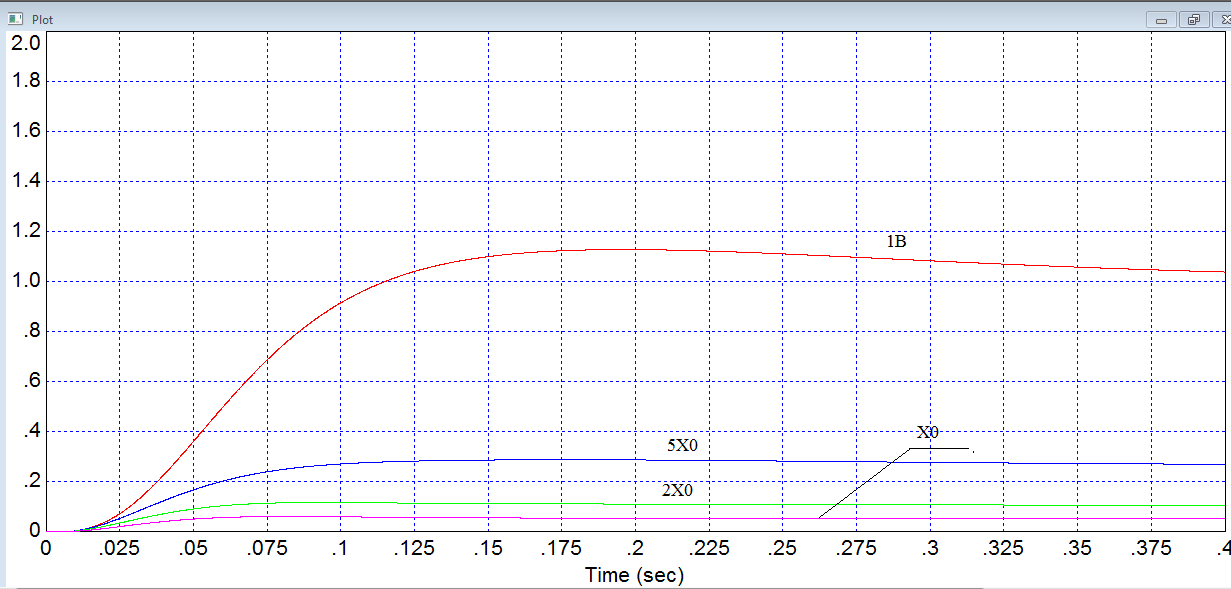Click the .125 time-axis tick label
1231x589 pixels.
tap(414, 548)
